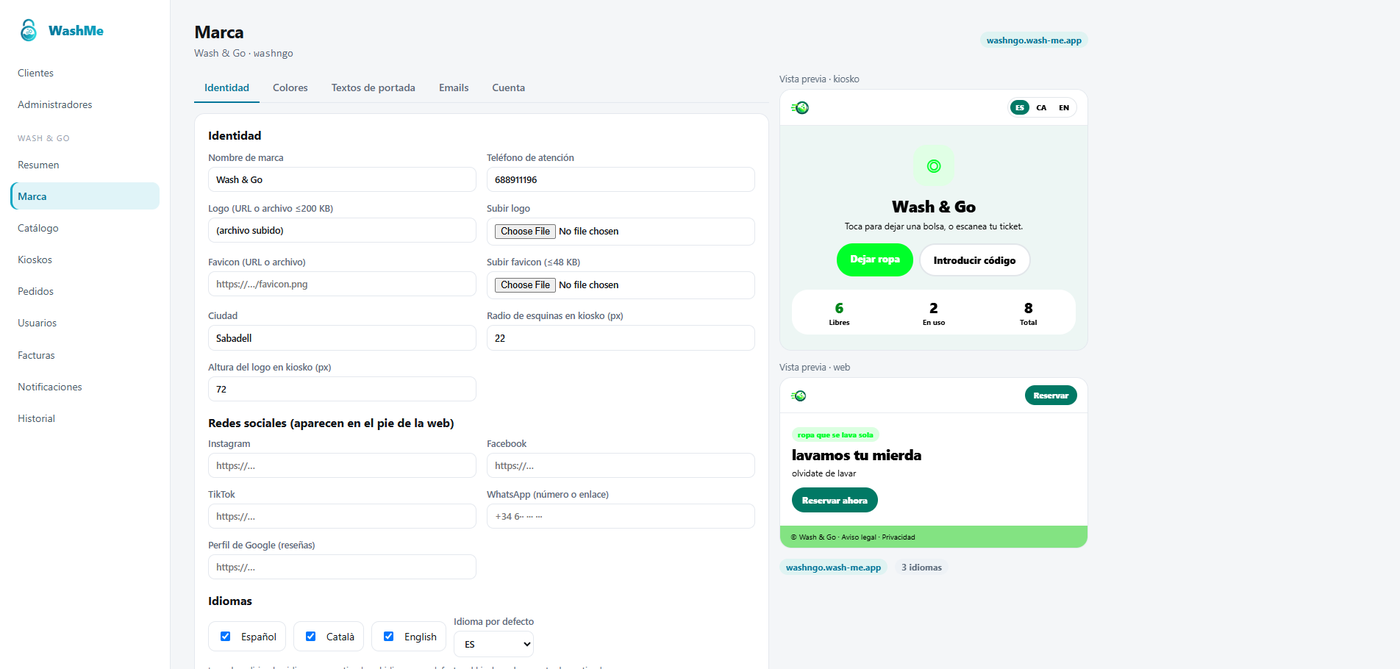
Task: Open Notificaciones in the sidebar
Action: tap(85, 387)
